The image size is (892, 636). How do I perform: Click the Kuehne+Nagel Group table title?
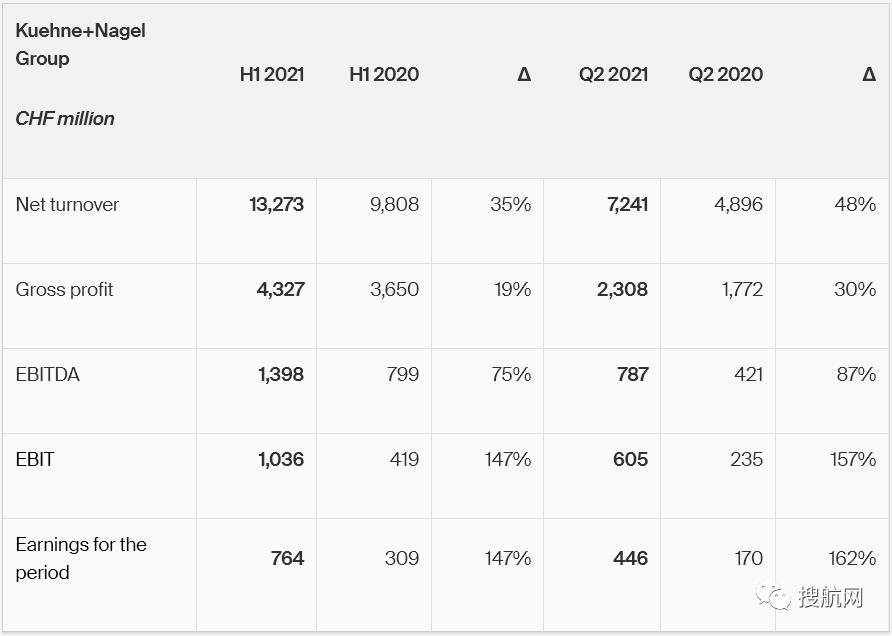pos(80,45)
